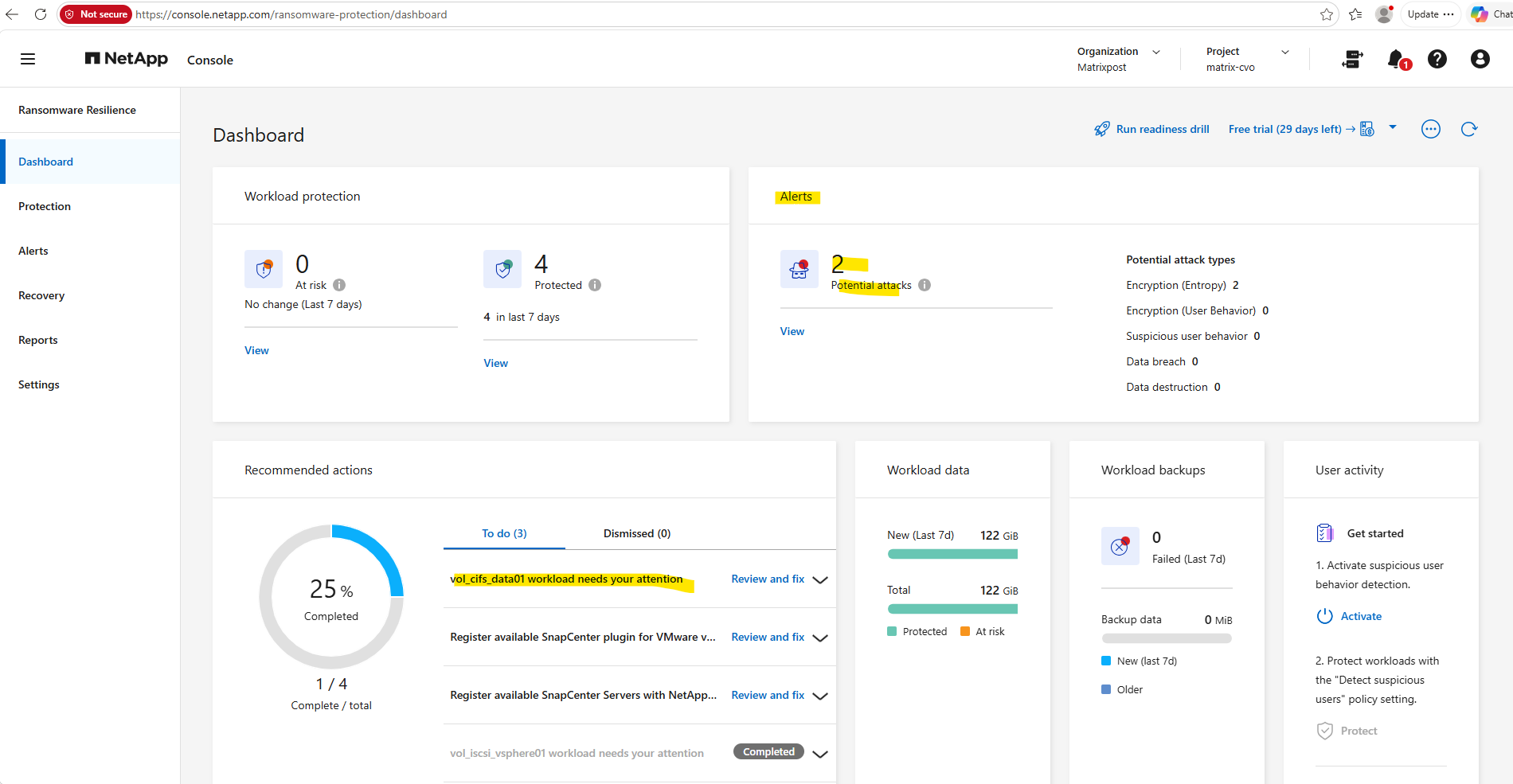Switch to the To do (3) tab
The image size is (1513, 784).
coord(504,533)
